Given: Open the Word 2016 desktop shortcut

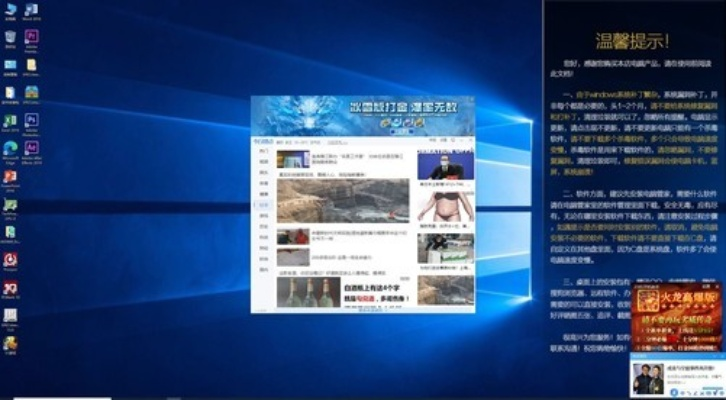Looking at the screenshot, I should pyautogui.click(x=31, y=10).
